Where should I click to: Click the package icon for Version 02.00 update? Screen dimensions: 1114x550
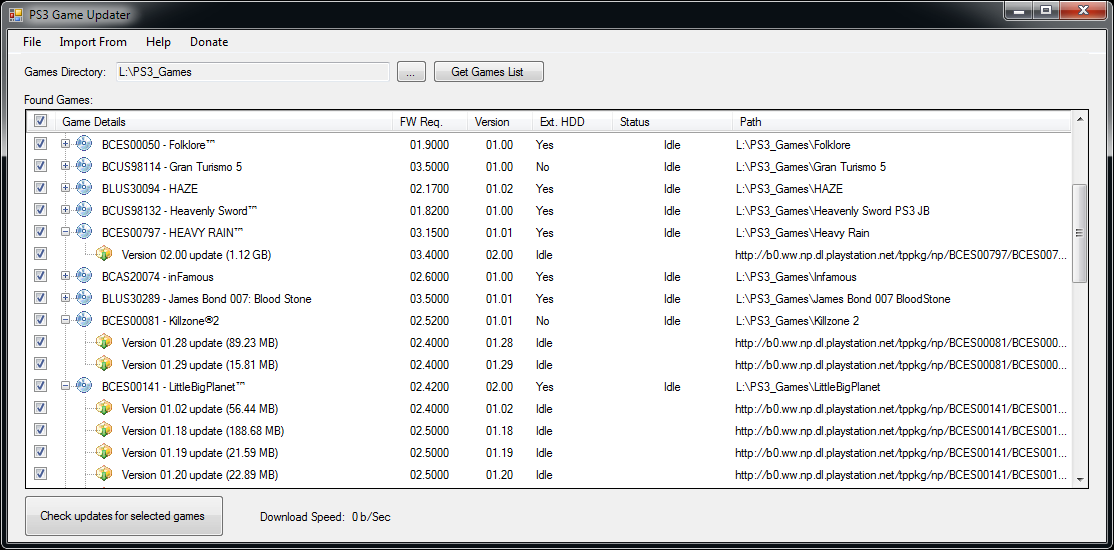coord(104,255)
